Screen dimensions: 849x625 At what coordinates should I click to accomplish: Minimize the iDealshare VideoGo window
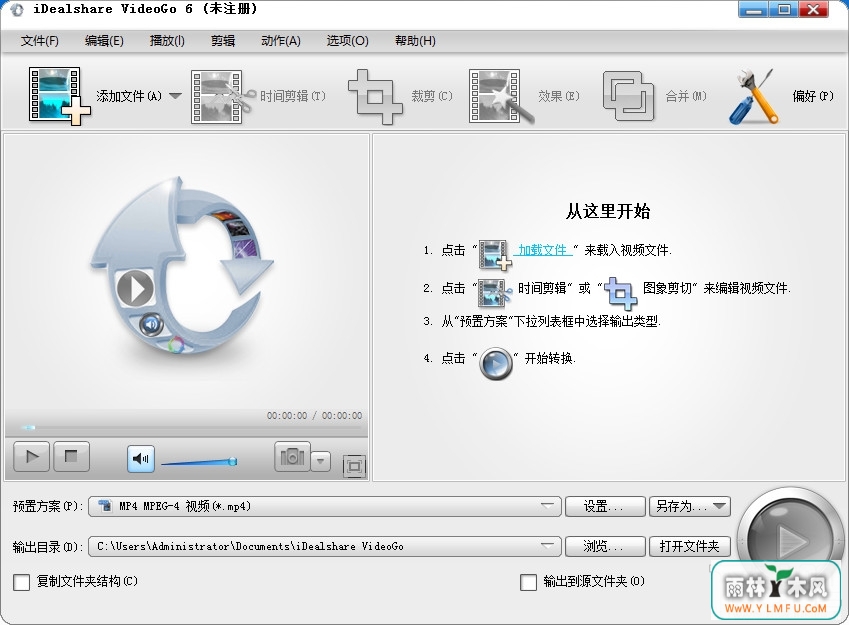pos(754,10)
